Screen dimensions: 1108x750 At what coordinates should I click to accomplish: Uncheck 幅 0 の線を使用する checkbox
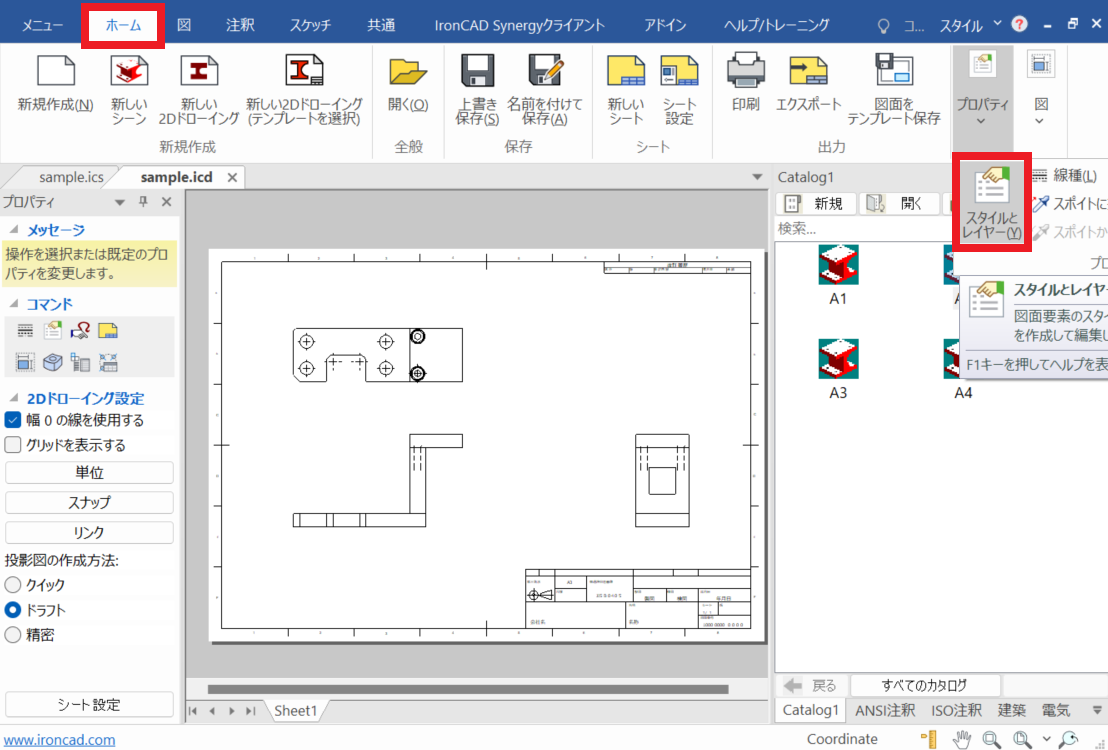(14, 420)
